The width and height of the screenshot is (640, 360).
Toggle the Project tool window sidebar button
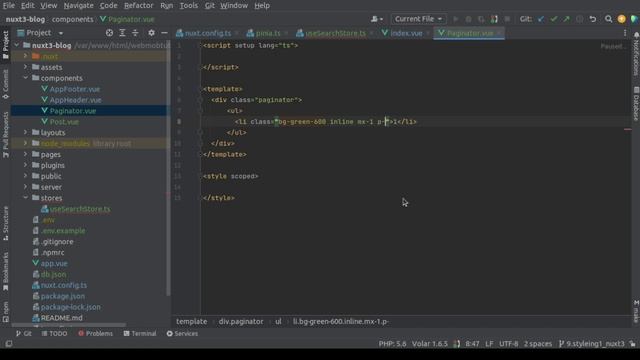pyautogui.click(x=5, y=45)
